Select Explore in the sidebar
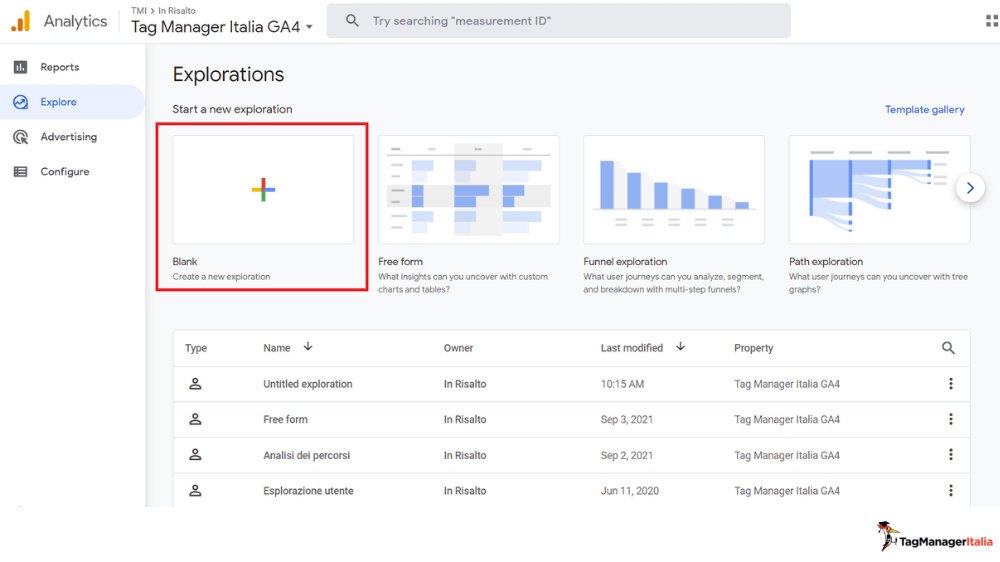 (58, 102)
